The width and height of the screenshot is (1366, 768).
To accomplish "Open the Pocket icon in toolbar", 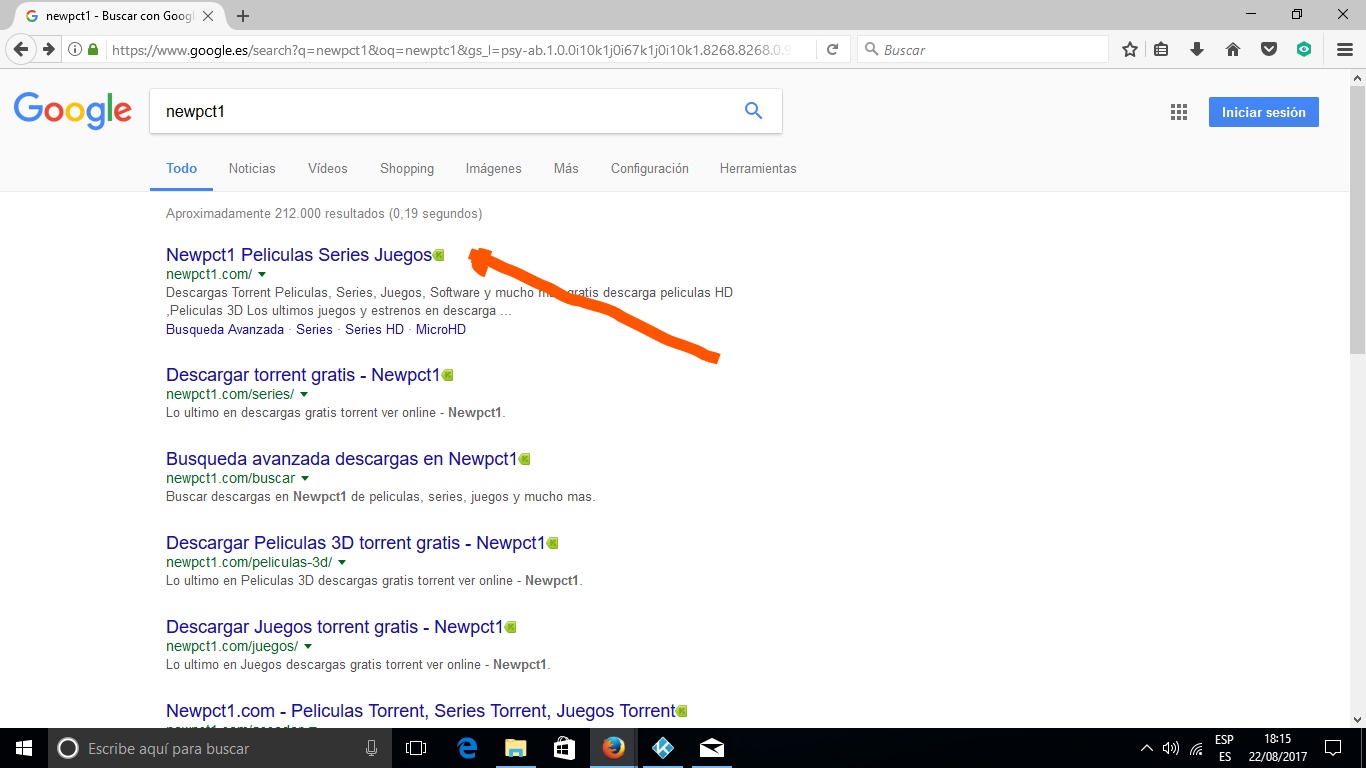I will 1269,49.
